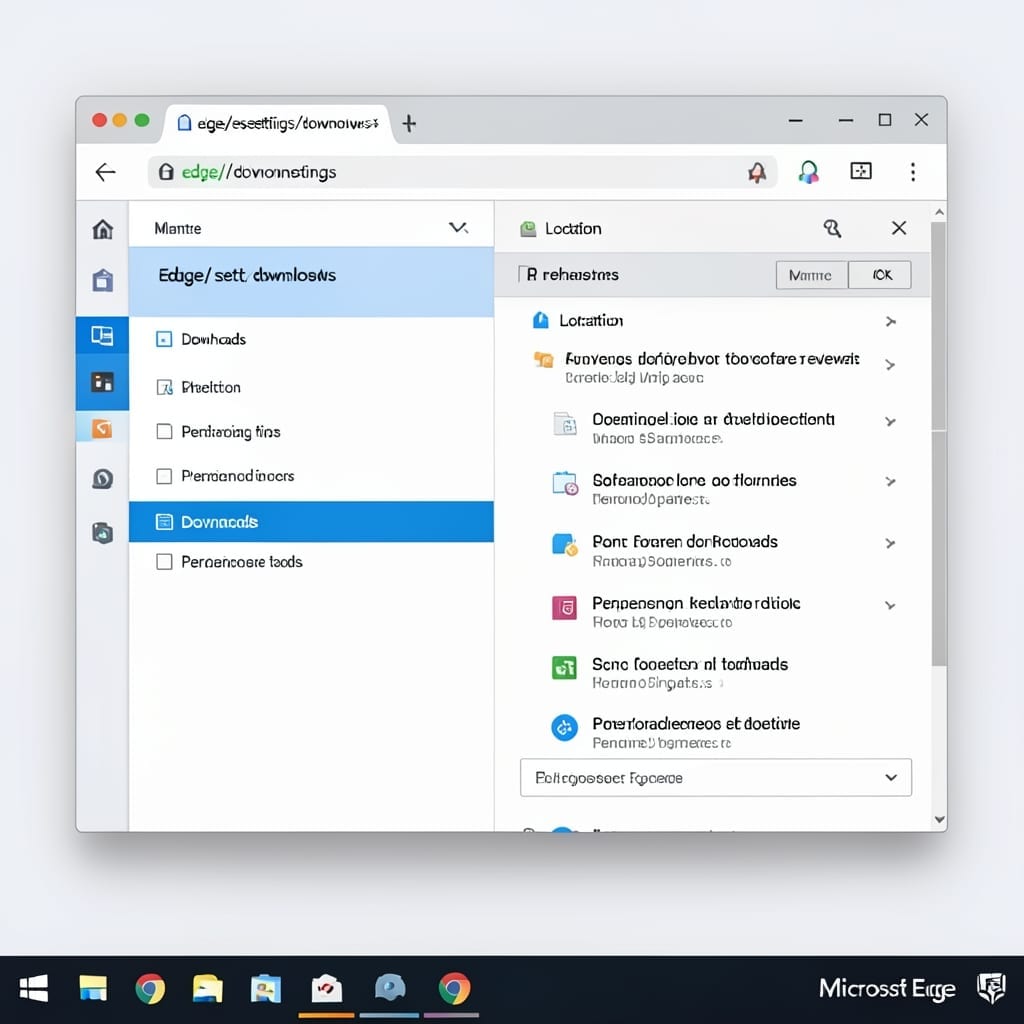This screenshot has width=1024, height=1024.
Task: Expand the Pont Fooren donRotoxads chevron
Action: [x=889, y=543]
